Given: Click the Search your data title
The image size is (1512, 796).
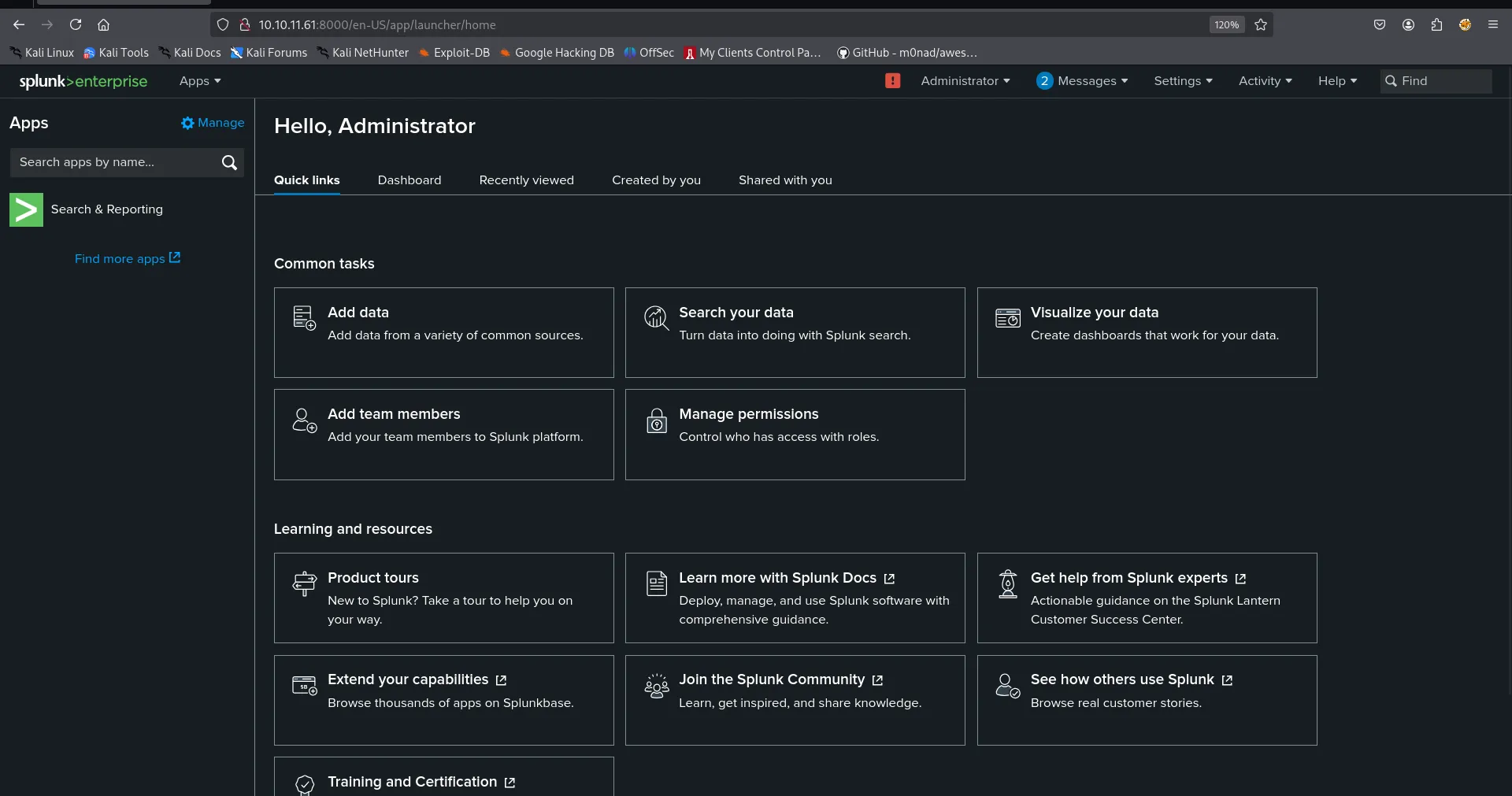Looking at the screenshot, I should coord(736,313).
